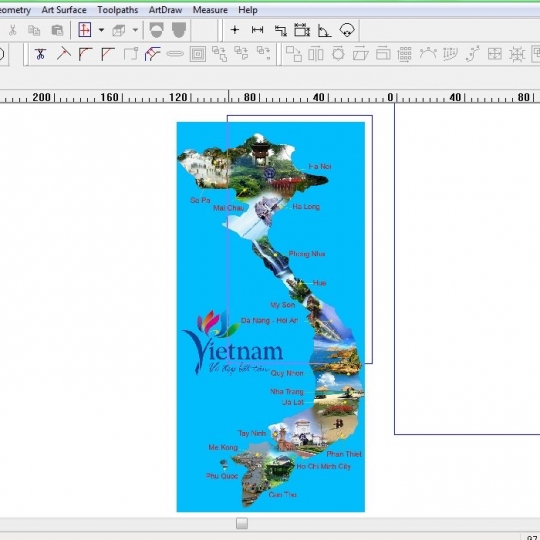Click the array along curve icon
The height and width of the screenshot is (540, 540).
point(472,54)
